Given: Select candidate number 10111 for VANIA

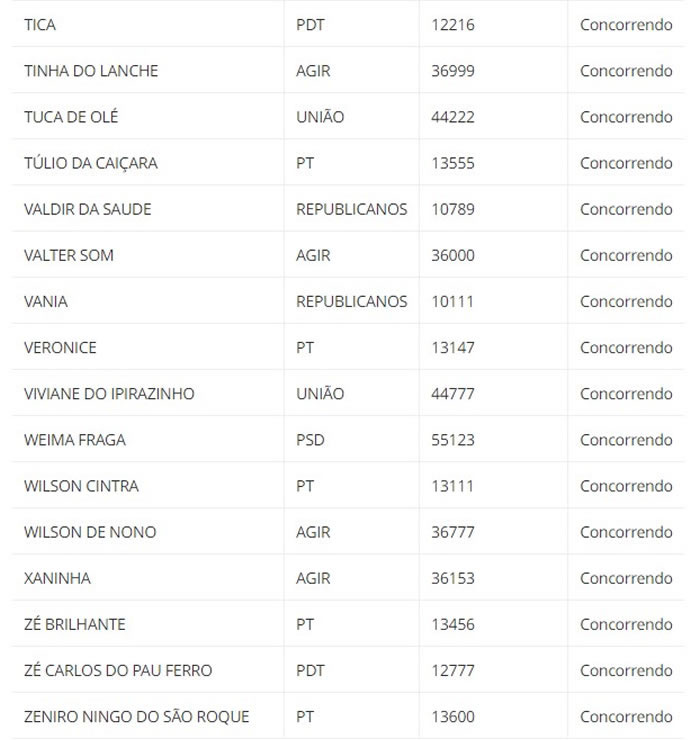Looking at the screenshot, I should [452, 301].
